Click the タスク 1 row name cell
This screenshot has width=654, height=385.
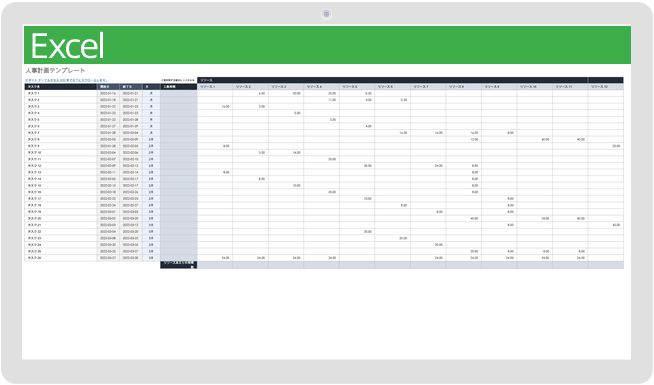60,93
